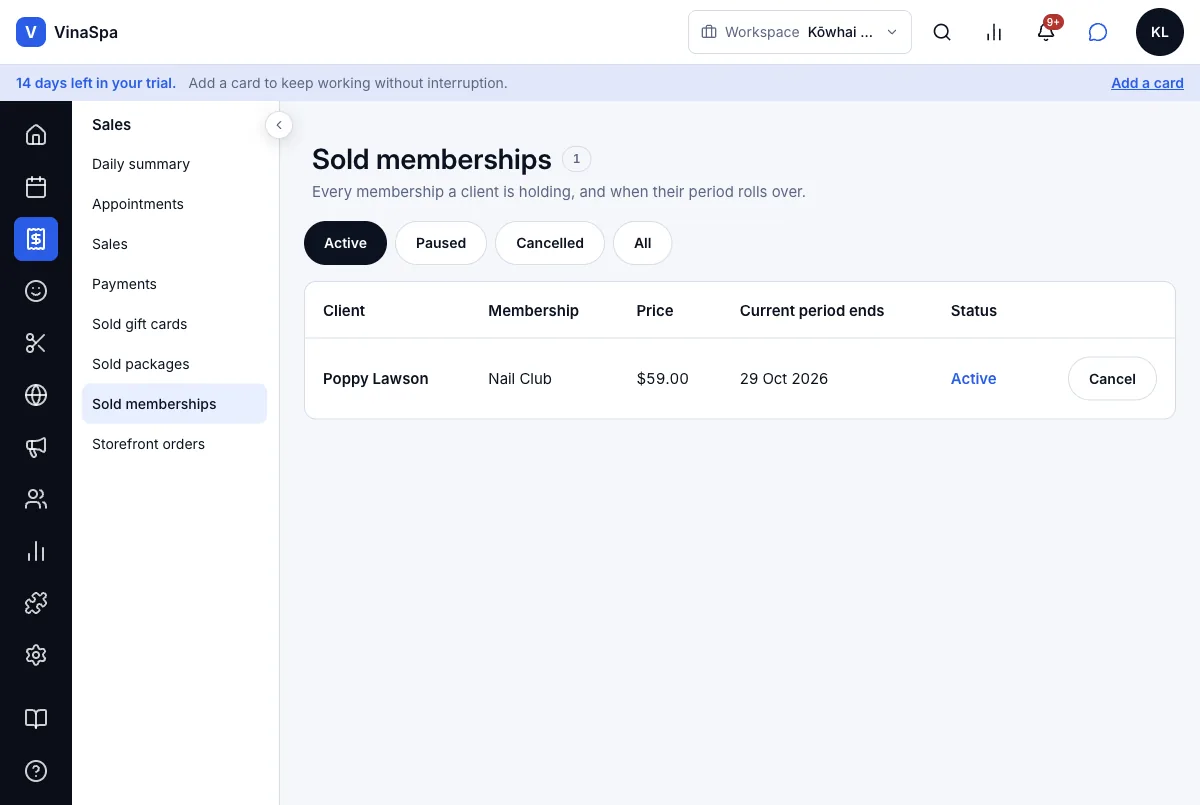Image resolution: width=1200 pixels, height=805 pixels.
Task: Open the analytics bars icon in top bar
Action: [994, 32]
